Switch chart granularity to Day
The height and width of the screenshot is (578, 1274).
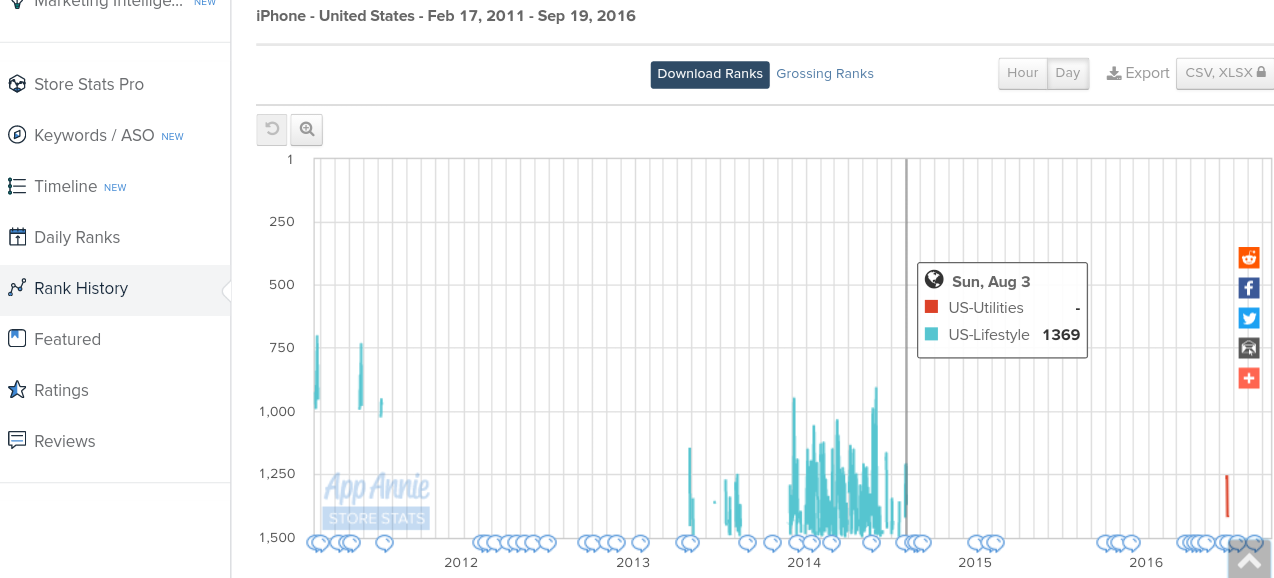1068,73
